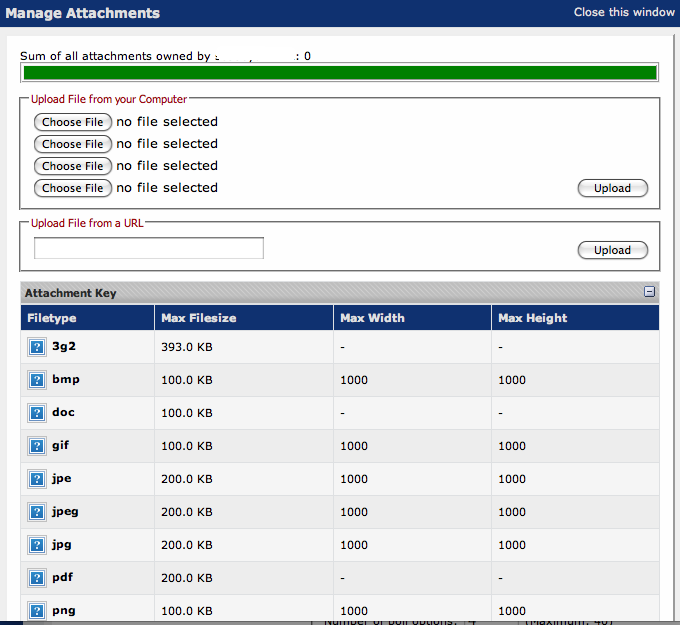Click the Attachment Key title
The height and width of the screenshot is (625, 680).
71,293
